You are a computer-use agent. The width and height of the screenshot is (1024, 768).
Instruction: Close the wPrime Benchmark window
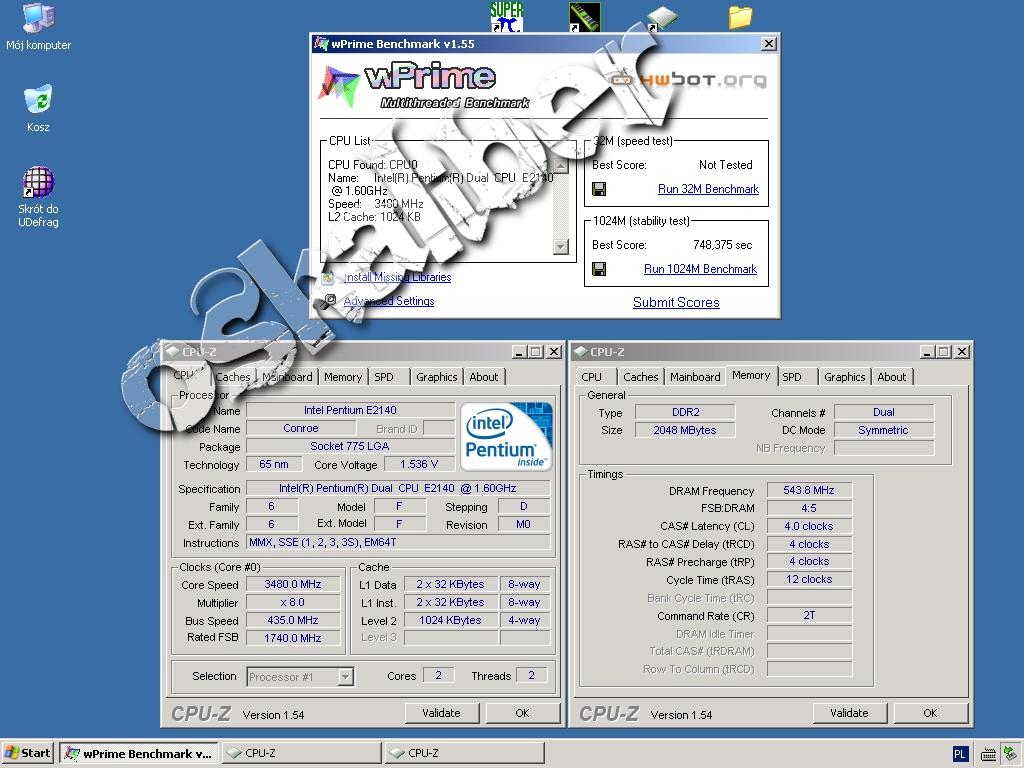[x=769, y=44]
